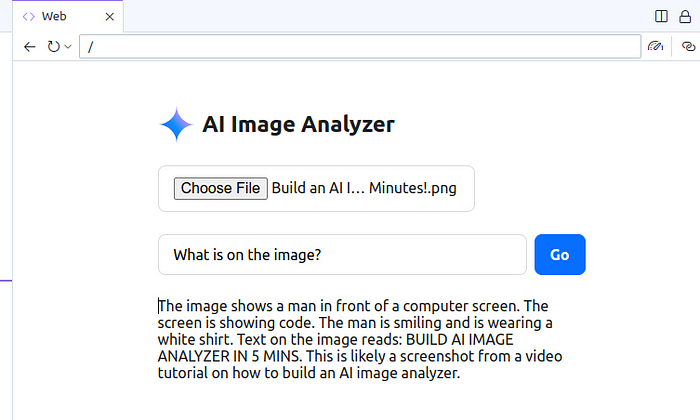Select the Web tab label
Image resolution: width=700 pixels, height=420 pixels.
[x=54, y=17]
